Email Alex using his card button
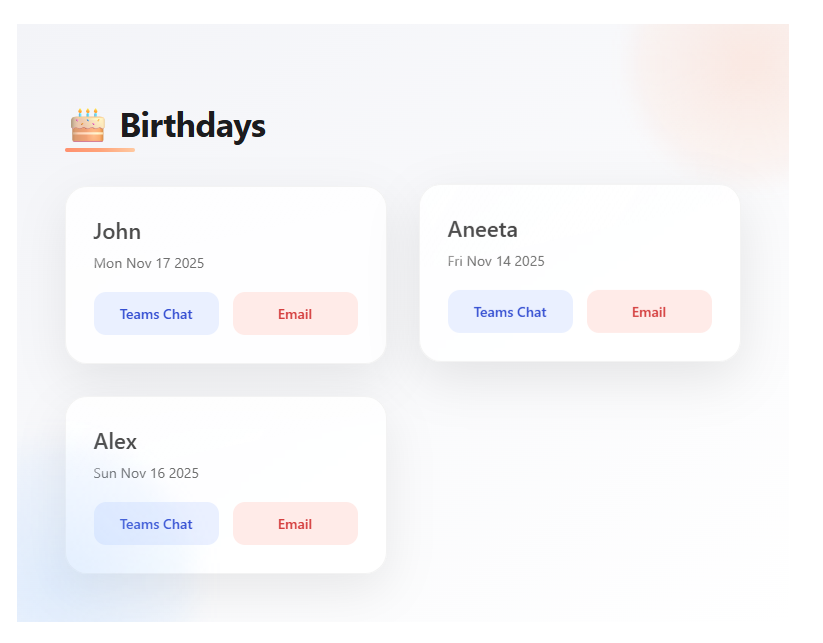This screenshot has height=643, width=823. (x=295, y=524)
